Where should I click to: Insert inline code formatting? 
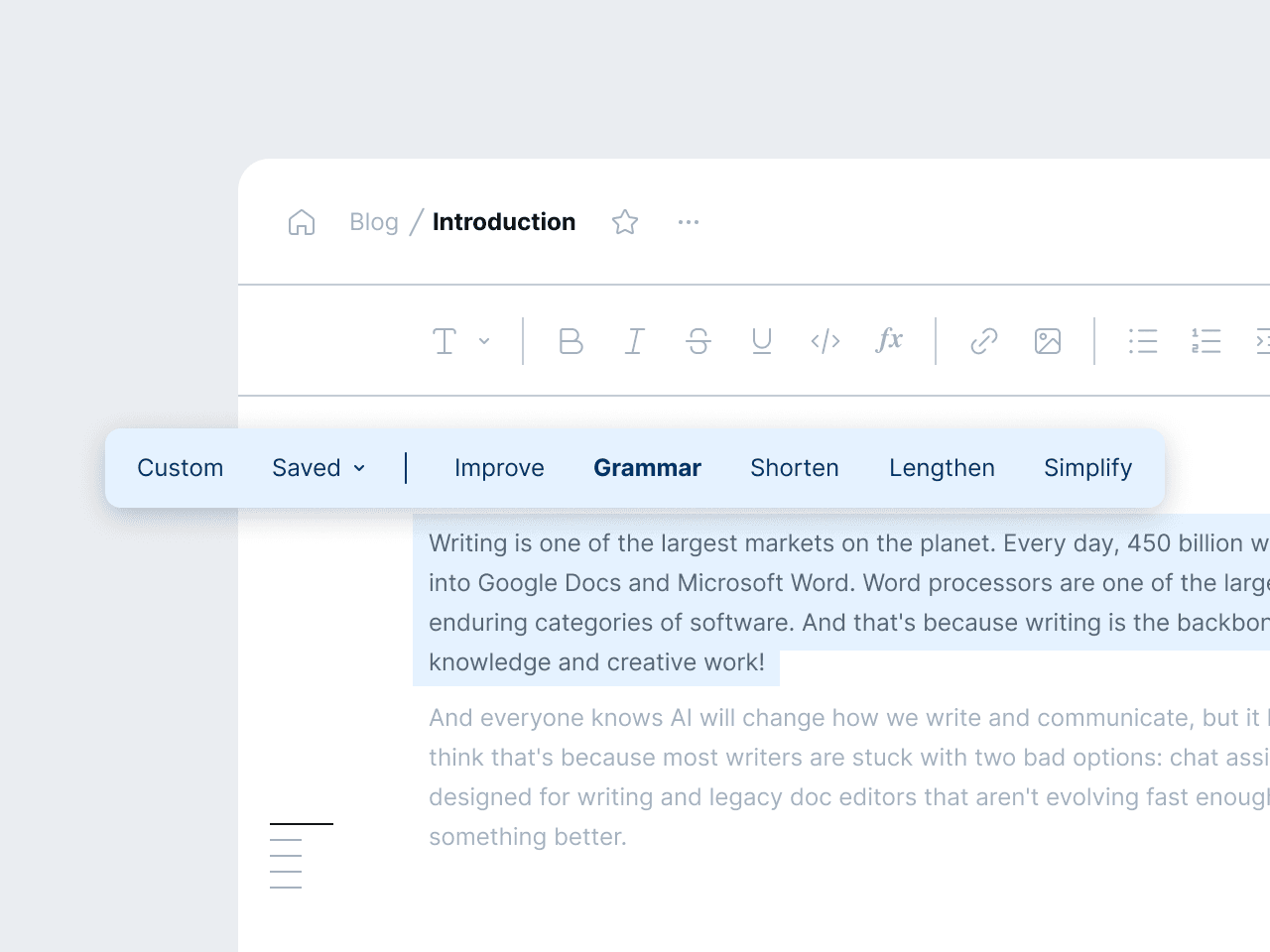(x=825, y=341)
